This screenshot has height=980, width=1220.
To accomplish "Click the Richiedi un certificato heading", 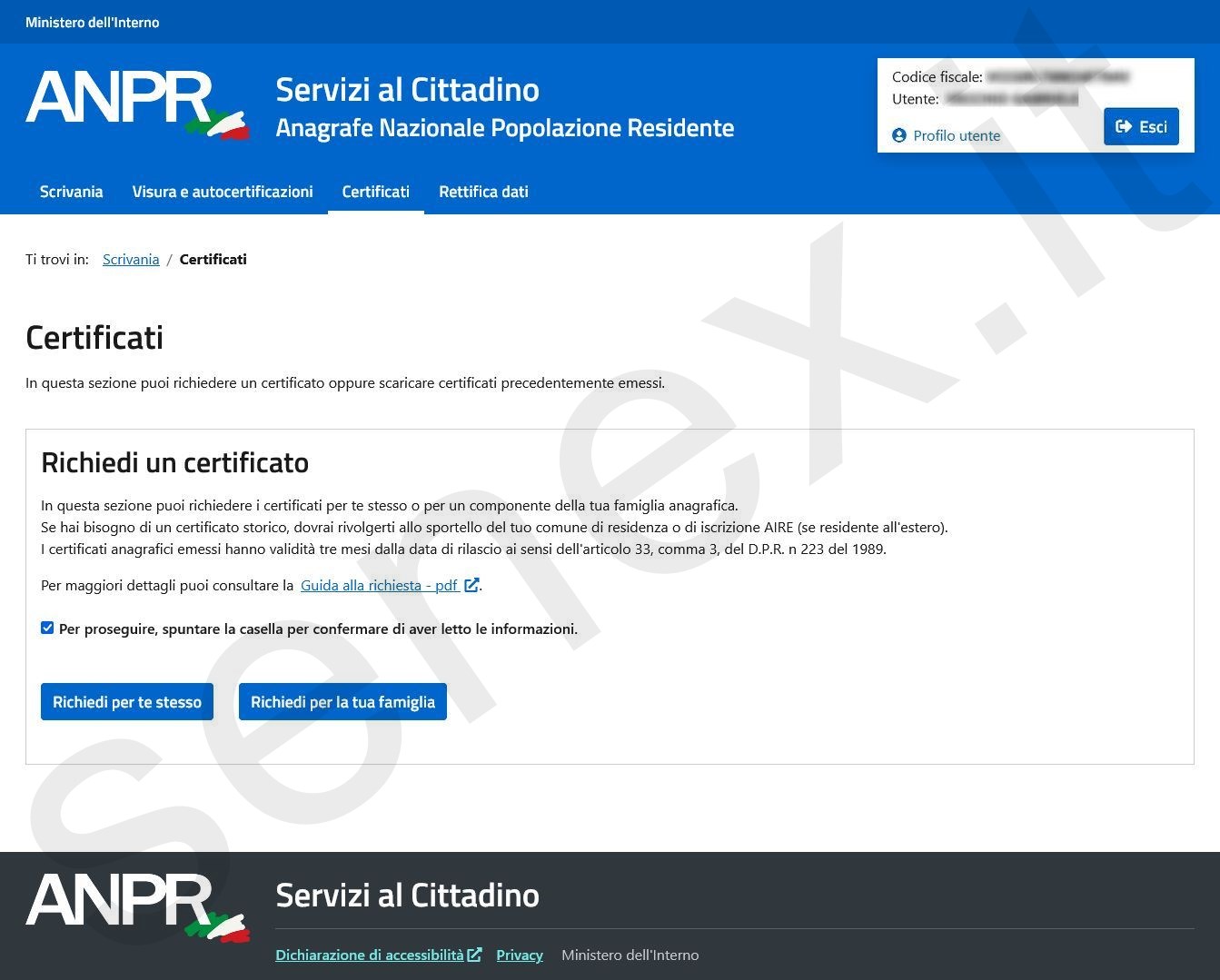I will (175, 462).
